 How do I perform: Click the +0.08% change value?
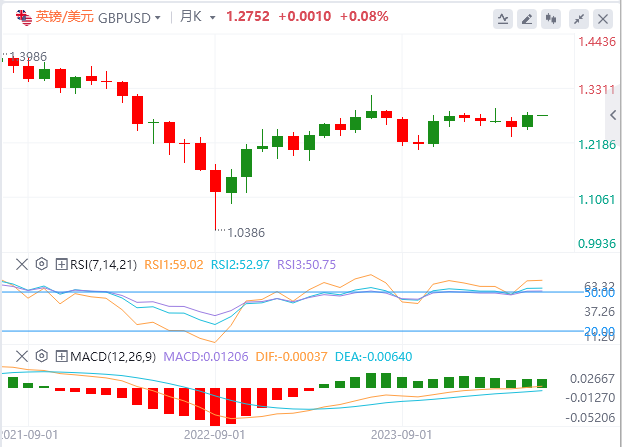tap(364, 17)
